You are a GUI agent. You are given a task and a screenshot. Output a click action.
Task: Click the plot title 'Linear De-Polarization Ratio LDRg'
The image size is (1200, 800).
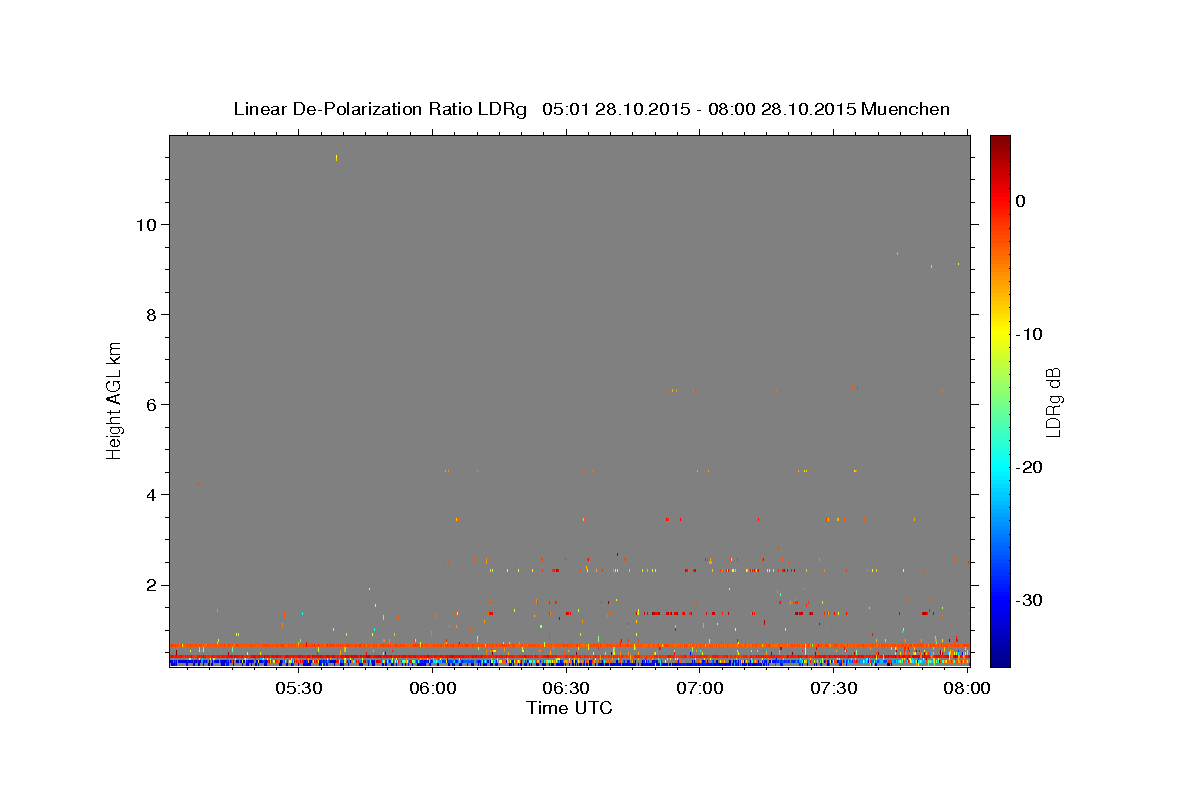(x=379, y=109)
